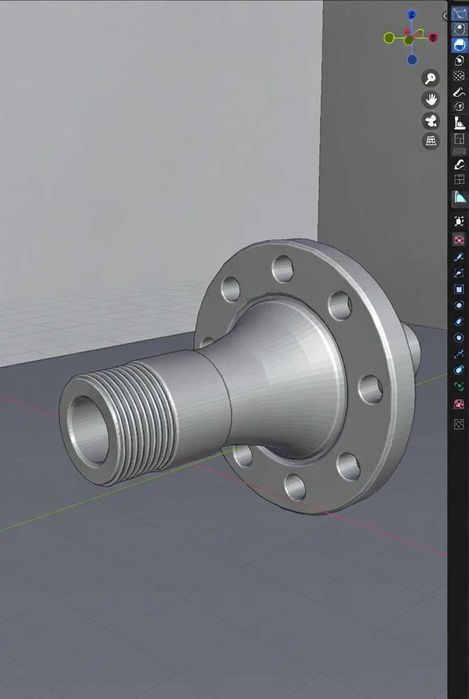Click the blue Z axis on gizmo top

point(411,15)
